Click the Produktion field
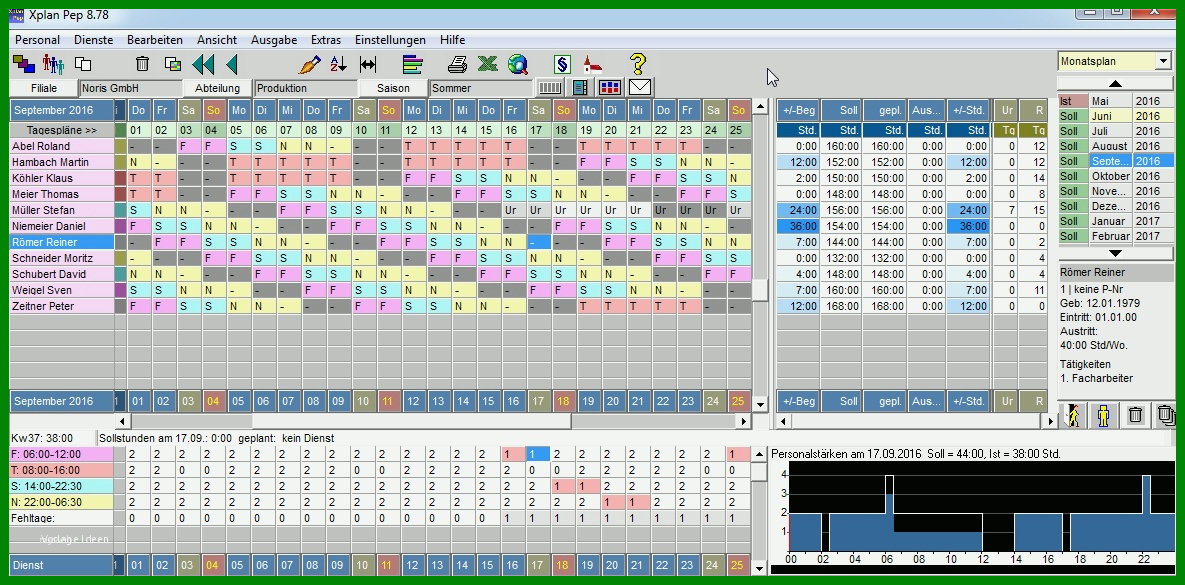1185x585 pixels. (x=305, y=88)
